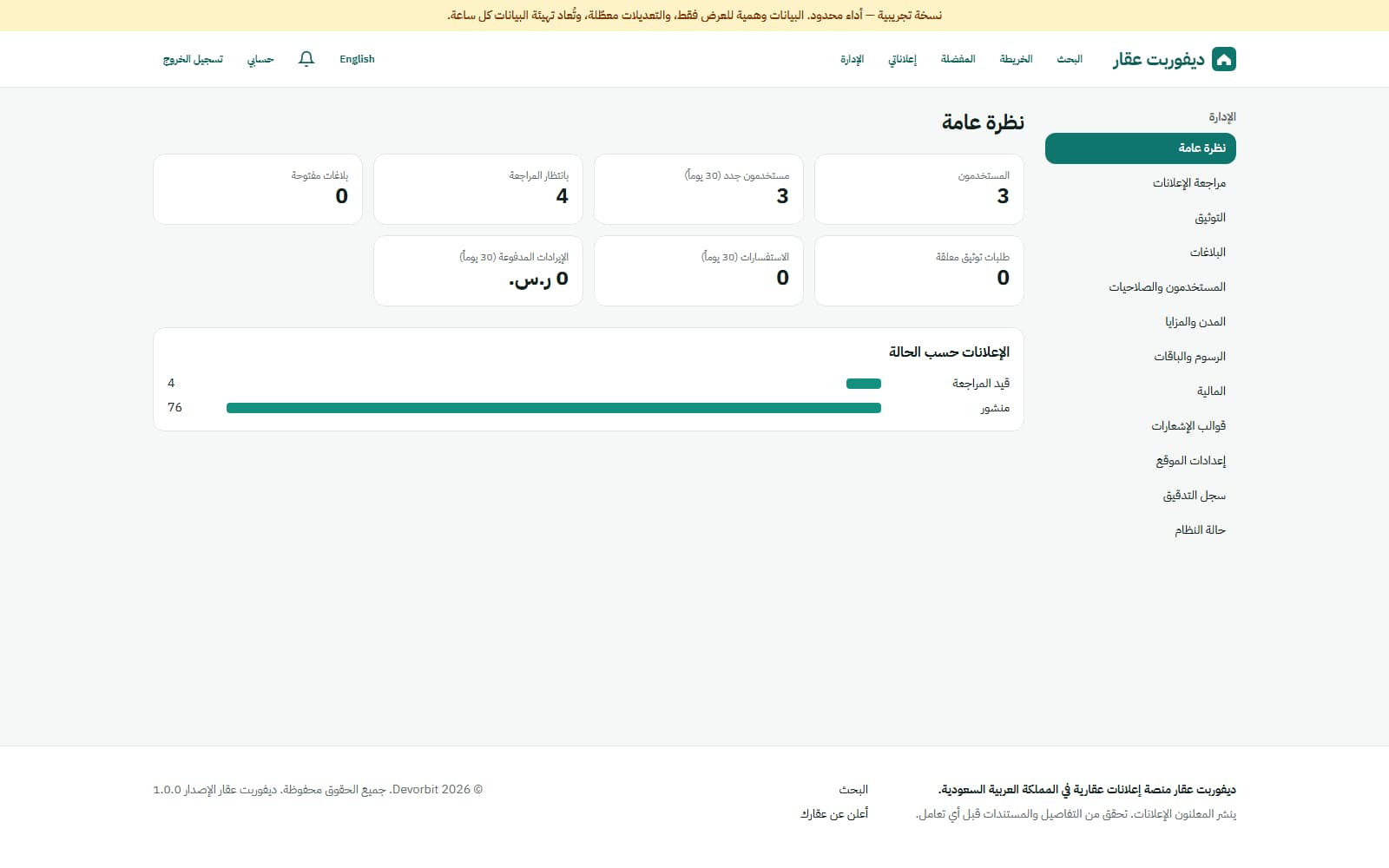Screen dimensions: 1389x868
Task: Open الخريطة map page from navigation
Action: pyautogui.click(x=1016, y=59)
